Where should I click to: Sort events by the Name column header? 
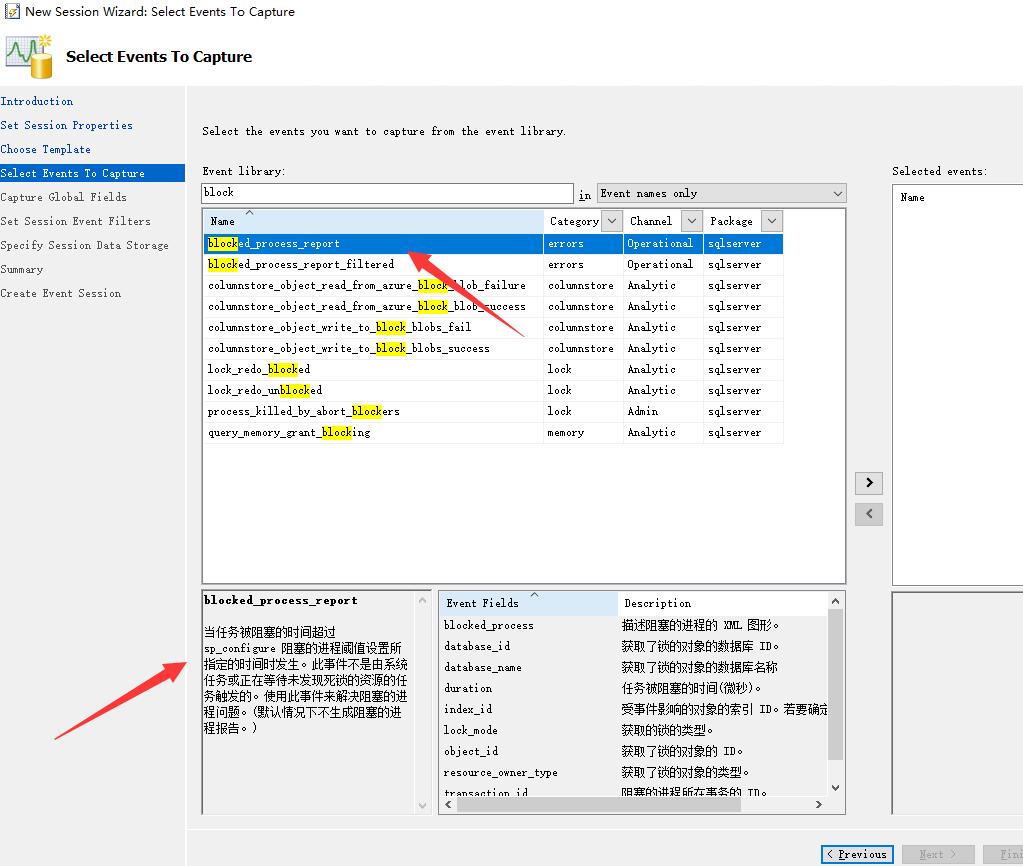click(373, 221)
